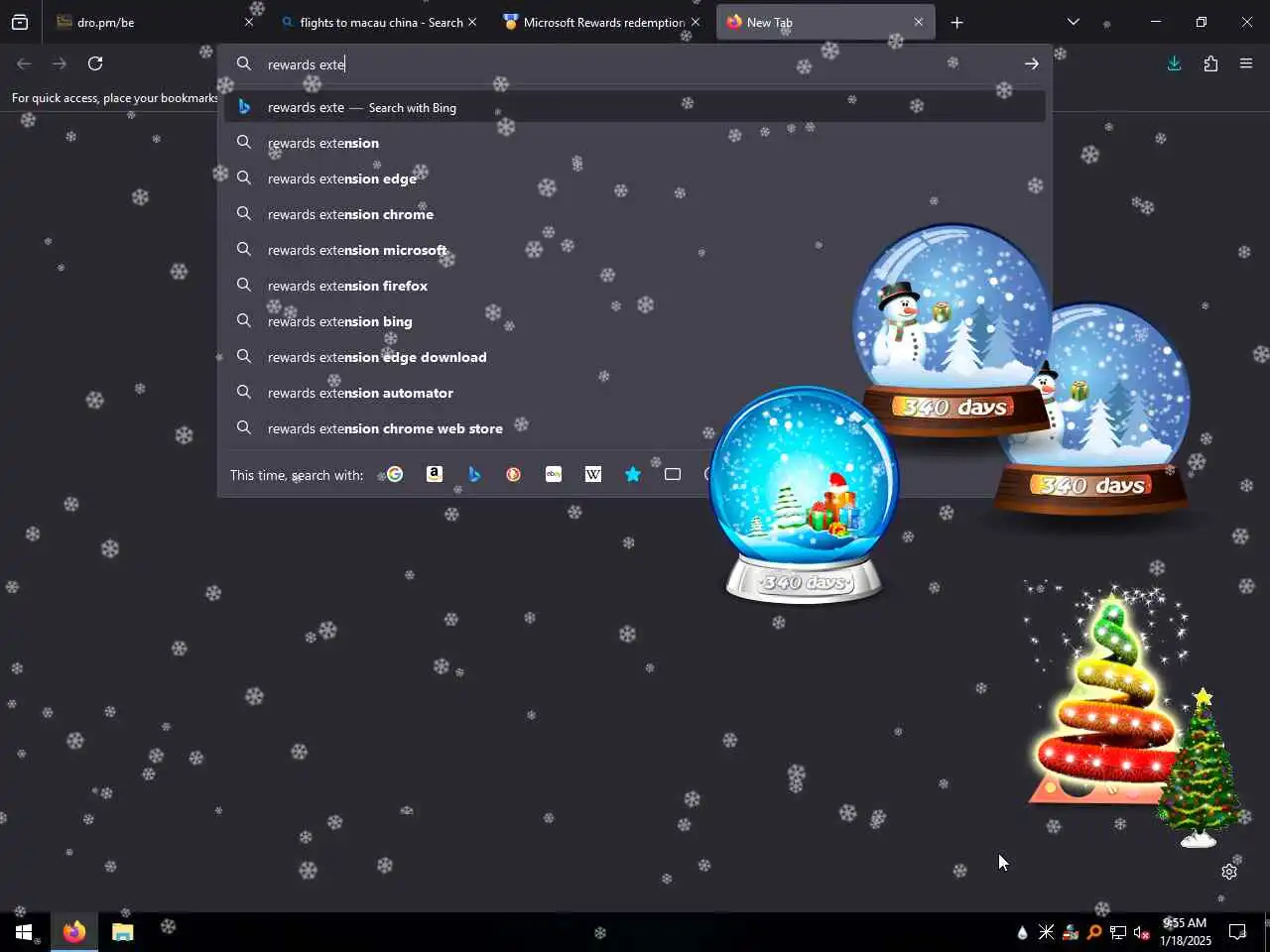The width and height of the screenshot is (1270, 952).
Task: Pick suggestion 'rewards extension chrome'
Action: 635,214
